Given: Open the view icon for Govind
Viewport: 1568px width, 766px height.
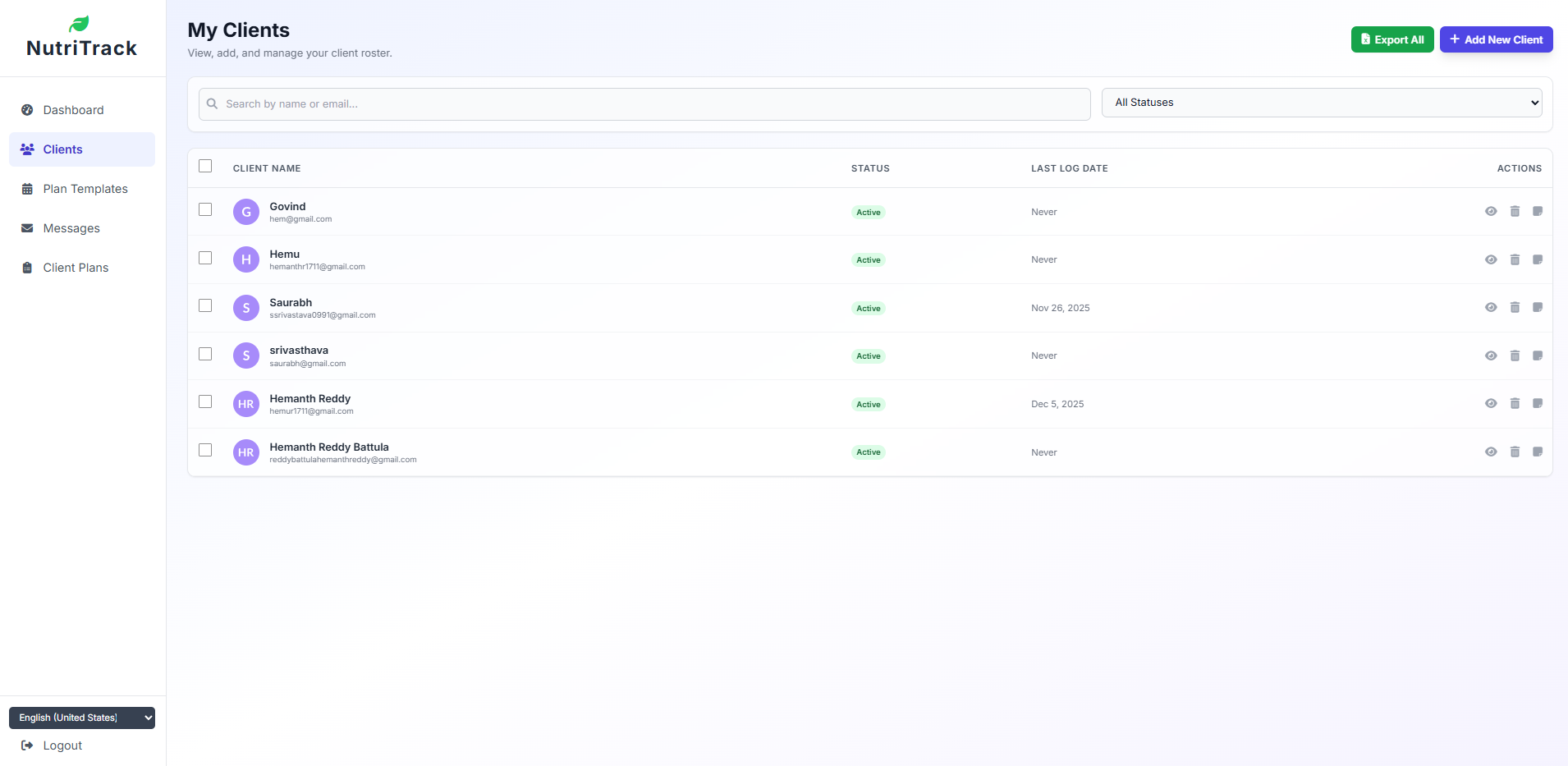Looking at the screenshot, I should pos(1490,211).
